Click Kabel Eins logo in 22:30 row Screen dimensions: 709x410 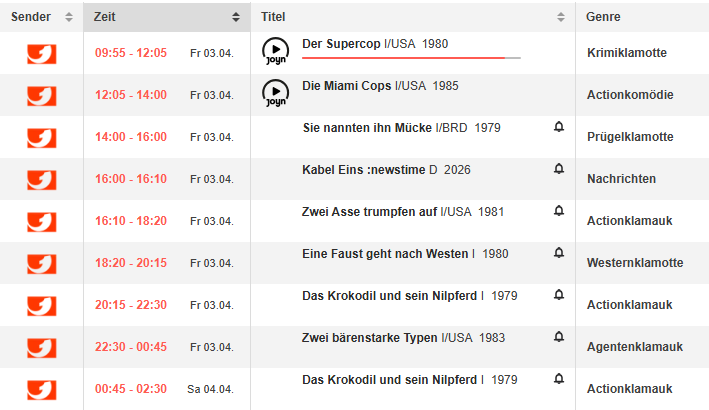[x=41, y=348]
